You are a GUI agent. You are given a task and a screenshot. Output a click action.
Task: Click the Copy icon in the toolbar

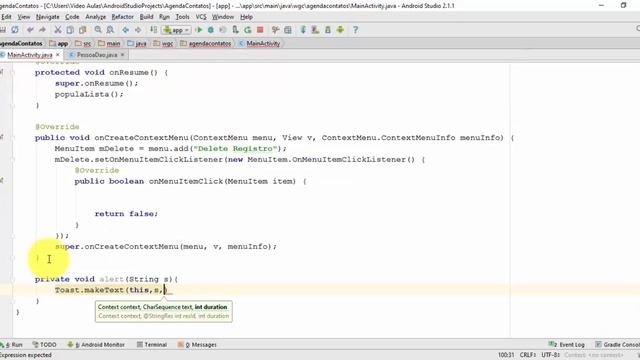[x=70, y=30]
